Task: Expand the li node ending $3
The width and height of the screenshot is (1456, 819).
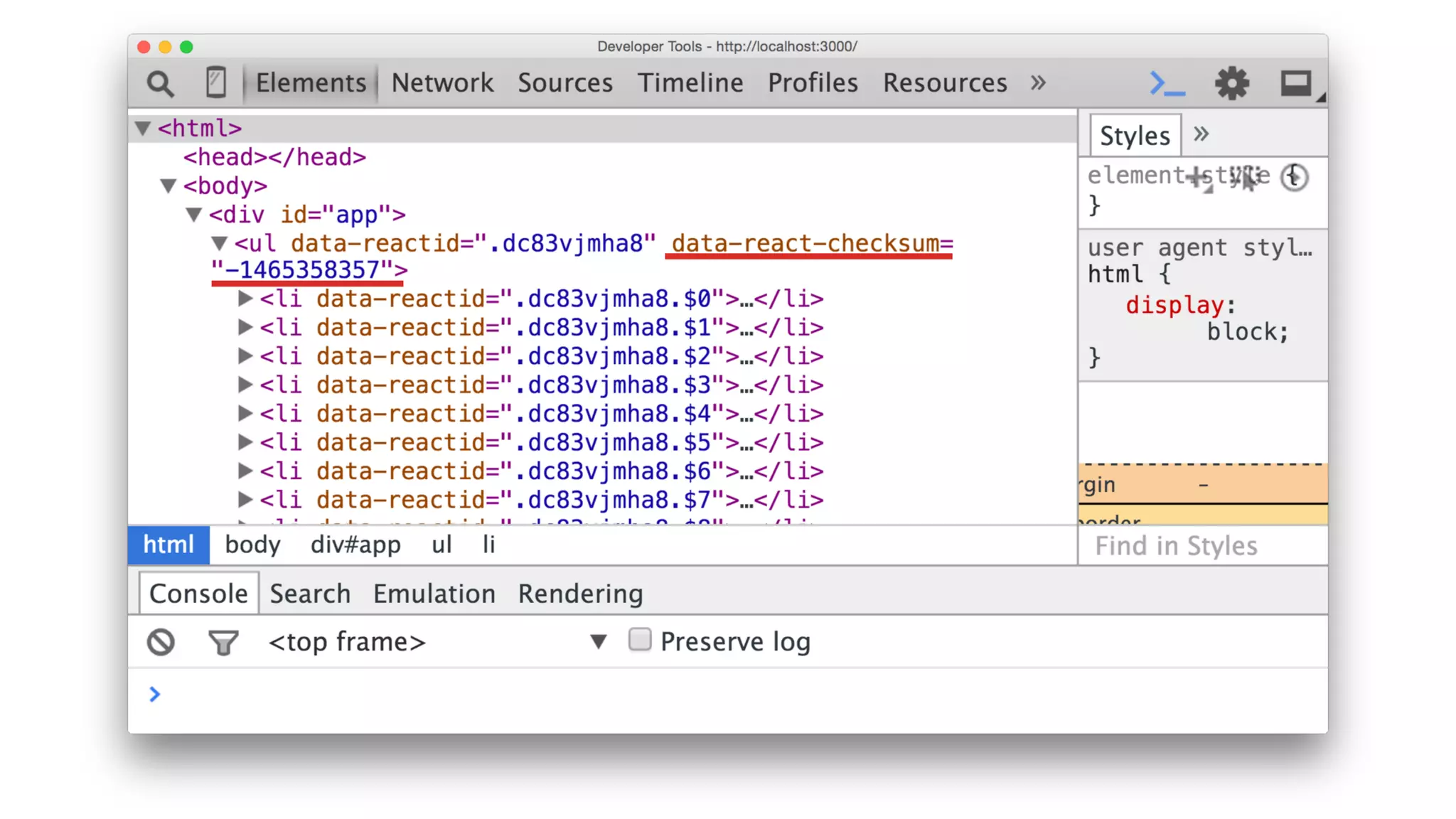Action: (x=245, y=385)
